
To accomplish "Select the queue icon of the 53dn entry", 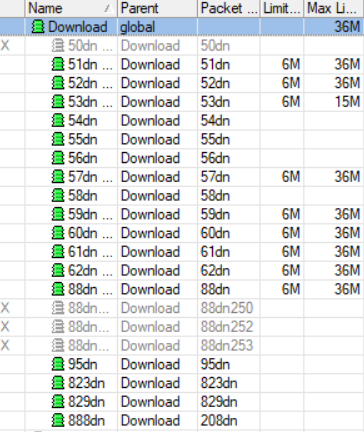I will (58, 102).
